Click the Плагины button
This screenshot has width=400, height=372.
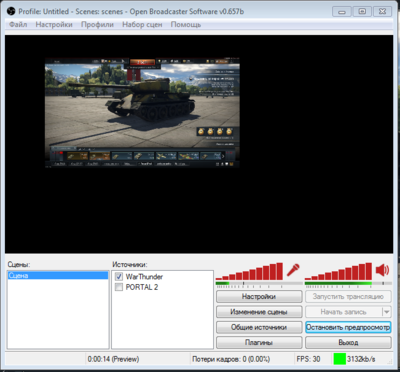259,343
